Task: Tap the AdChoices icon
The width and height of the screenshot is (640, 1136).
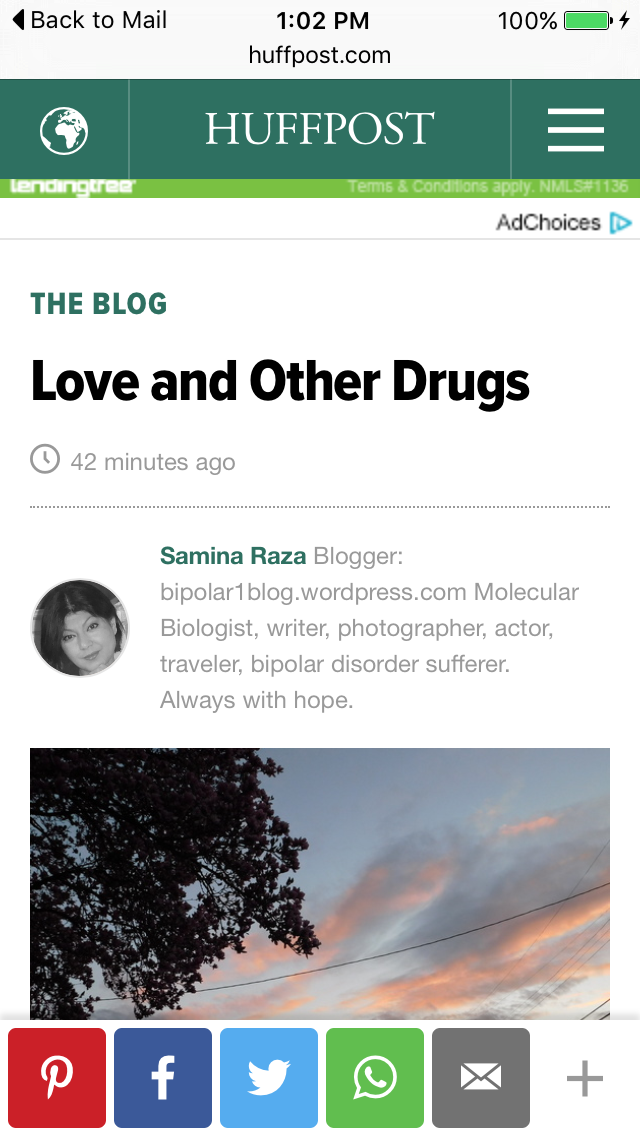Action: pos(621,222)
